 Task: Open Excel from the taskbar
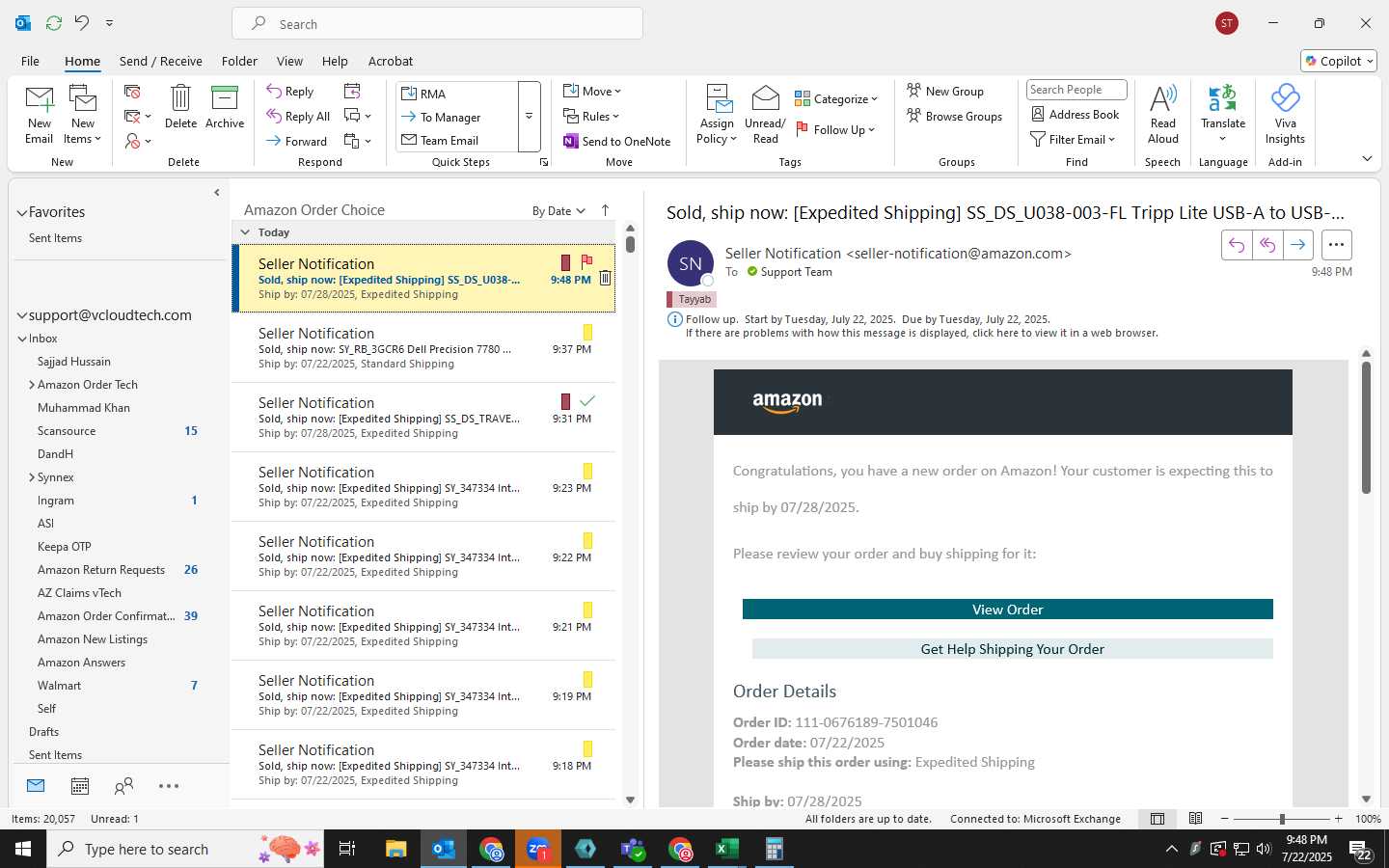tap(727, 849)
